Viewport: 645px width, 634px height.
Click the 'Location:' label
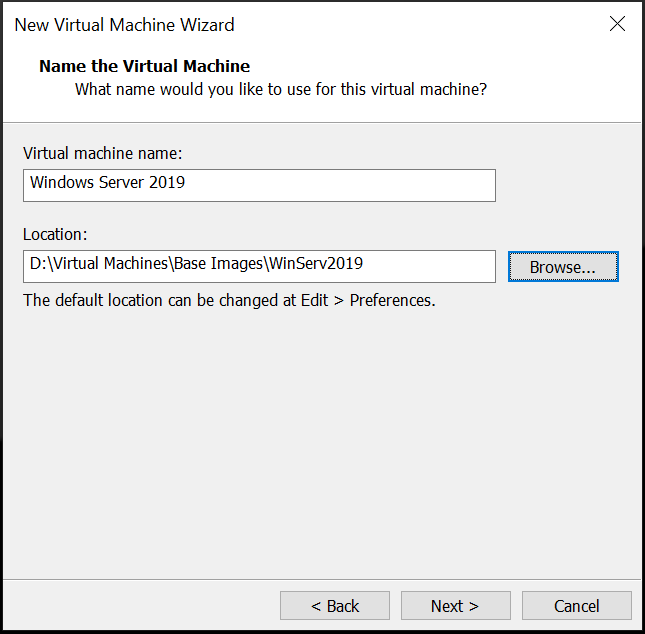56,234
